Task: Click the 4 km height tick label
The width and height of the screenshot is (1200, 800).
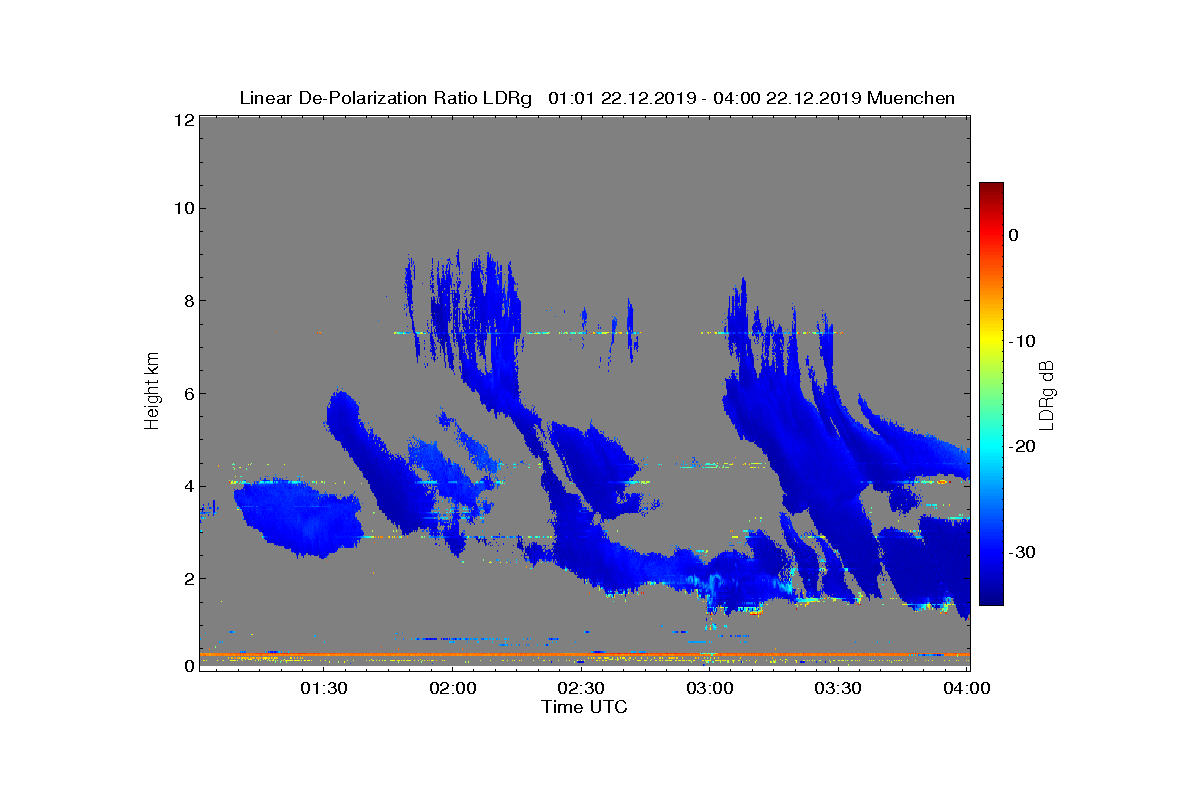Action: tap(187, 487)
